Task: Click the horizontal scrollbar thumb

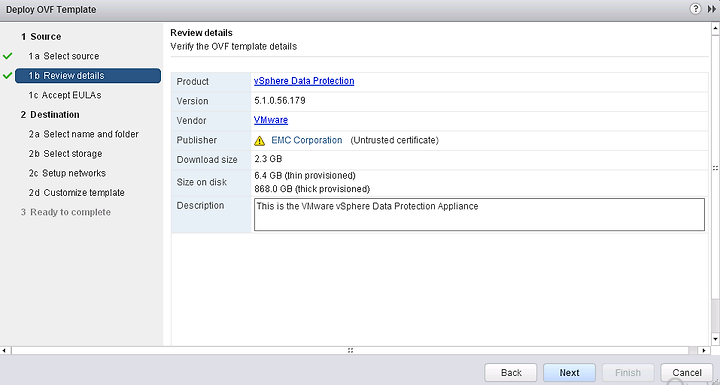Action: tap(350, 351)
